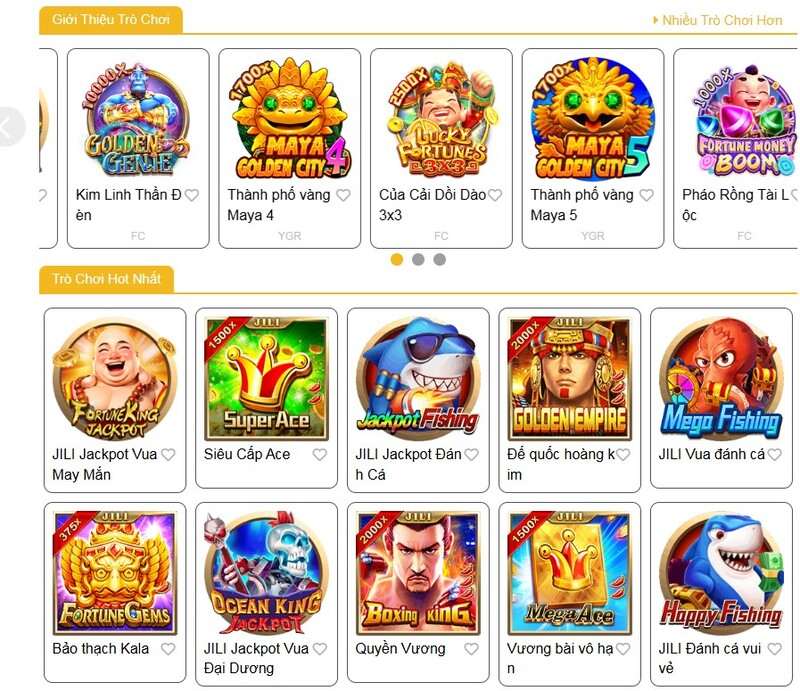Select the Fortune King Jackpot game

115,379
